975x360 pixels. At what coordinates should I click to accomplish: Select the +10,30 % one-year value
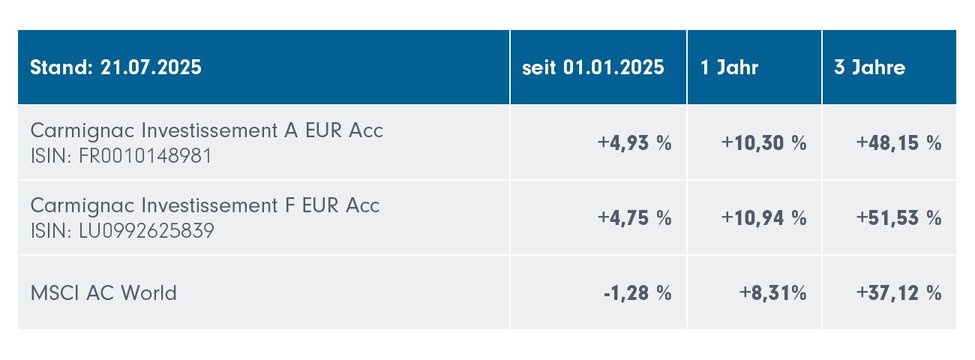click(x=764, y=143)
